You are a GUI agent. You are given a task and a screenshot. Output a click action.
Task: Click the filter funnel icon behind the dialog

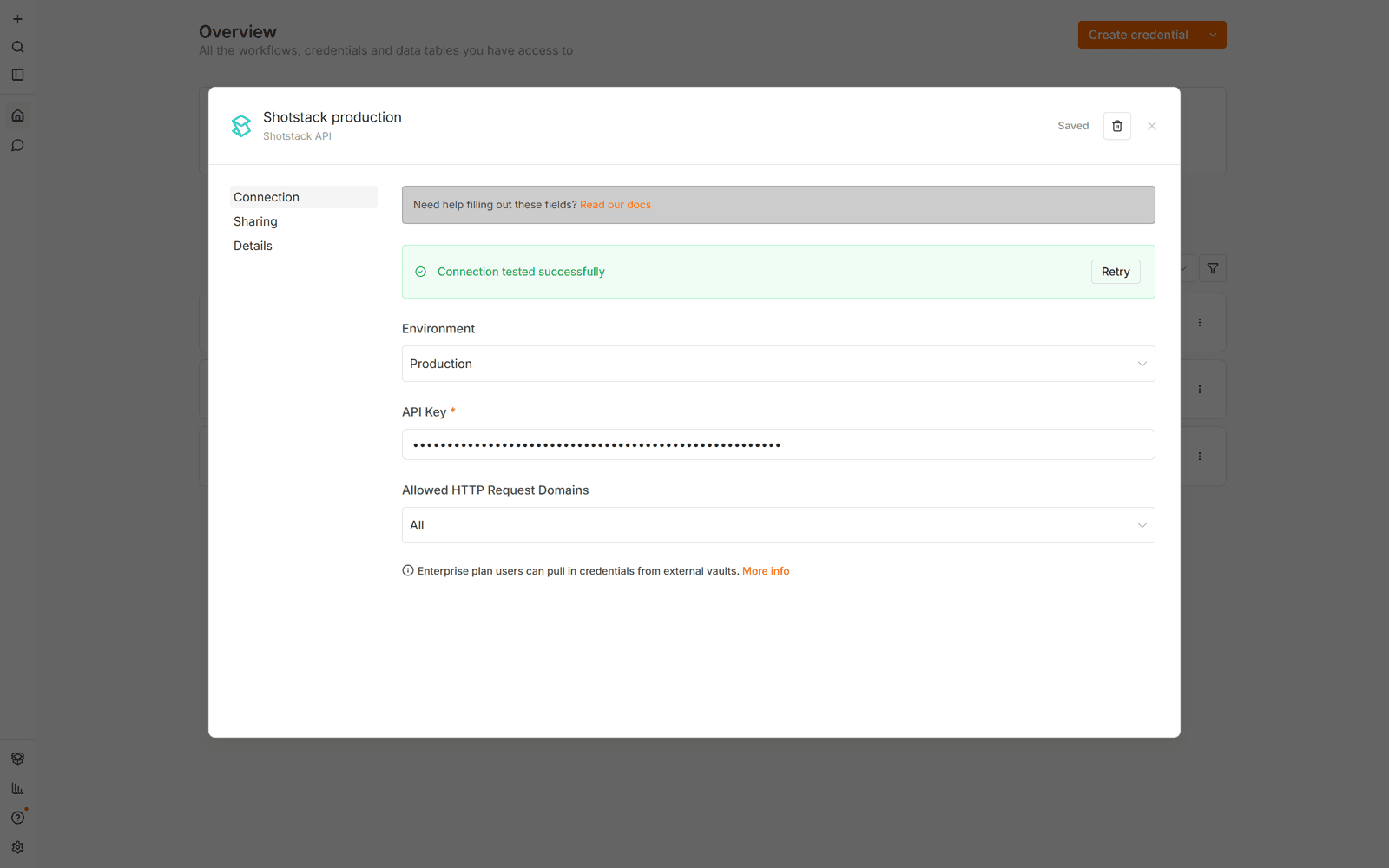coord(1213,269)
